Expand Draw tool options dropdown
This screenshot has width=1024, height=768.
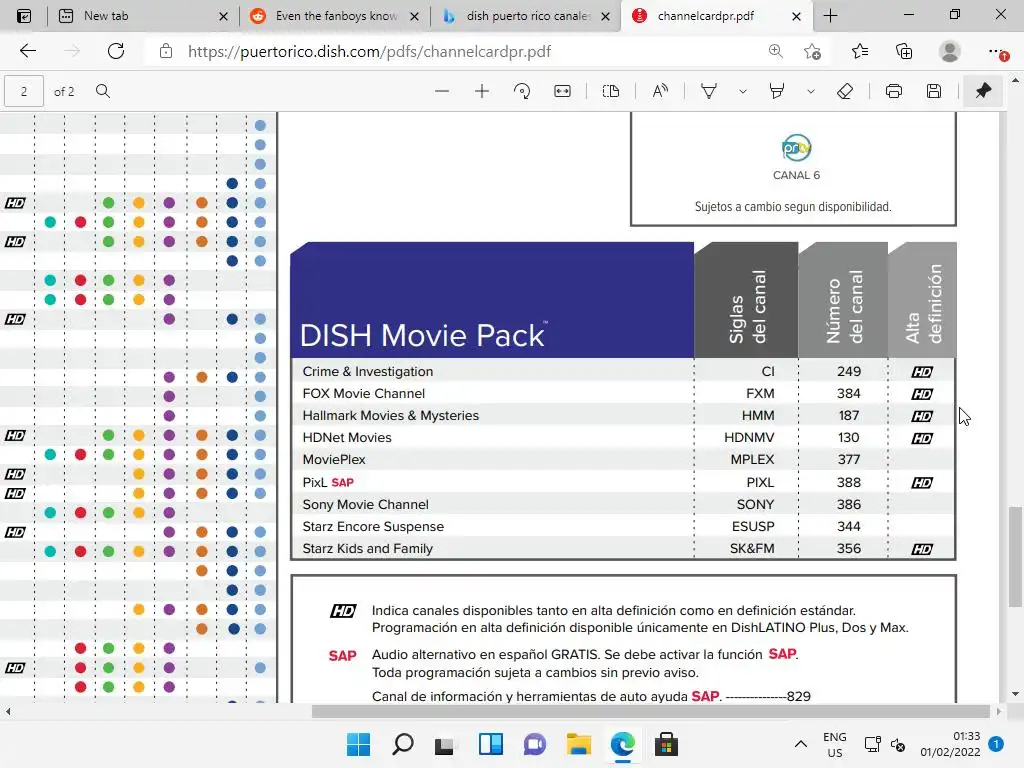pyautogui.click(x=743, y=91)
